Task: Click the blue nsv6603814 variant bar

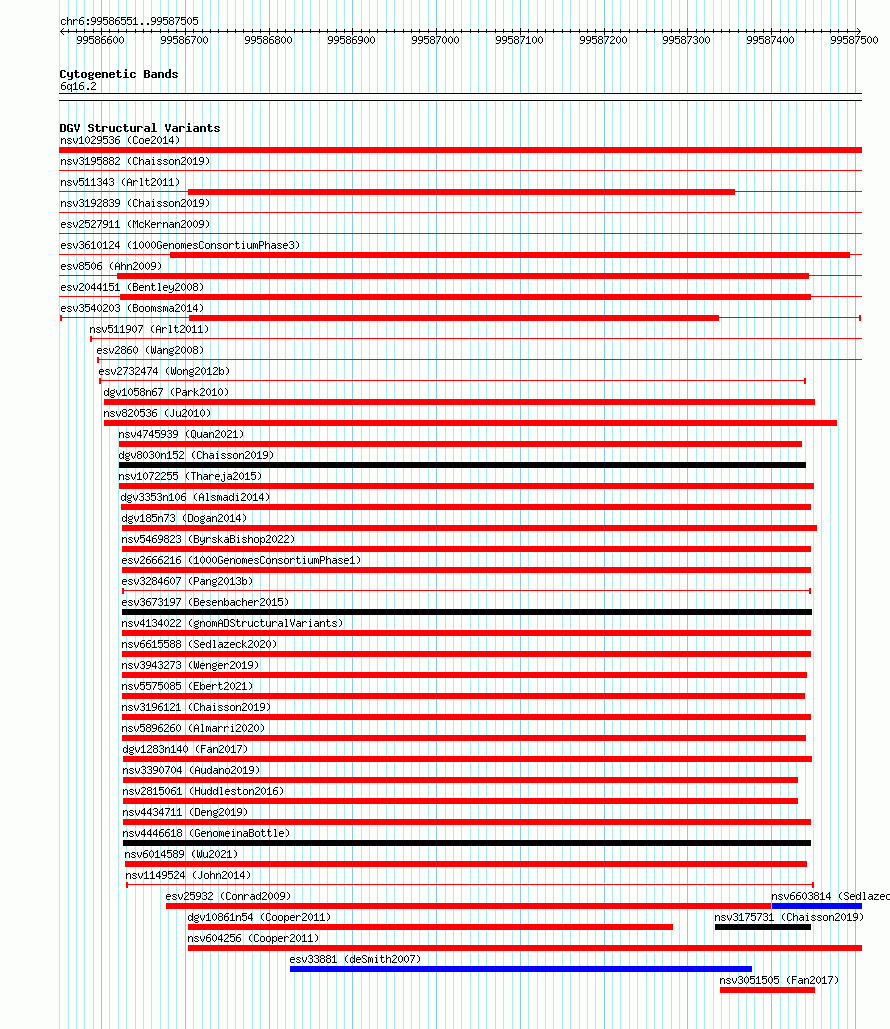Action: tap(816, 906)
